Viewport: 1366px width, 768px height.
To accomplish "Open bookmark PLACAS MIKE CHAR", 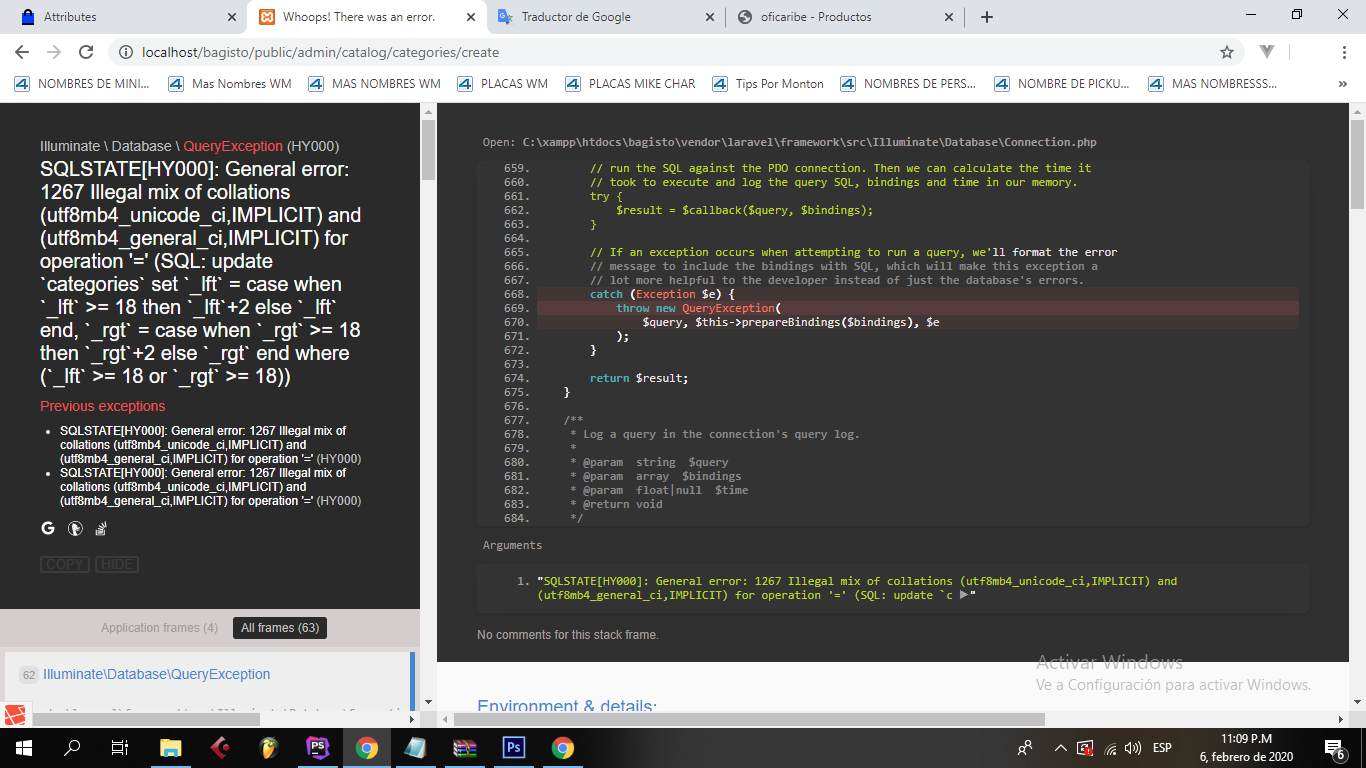I will coord(630,84).
